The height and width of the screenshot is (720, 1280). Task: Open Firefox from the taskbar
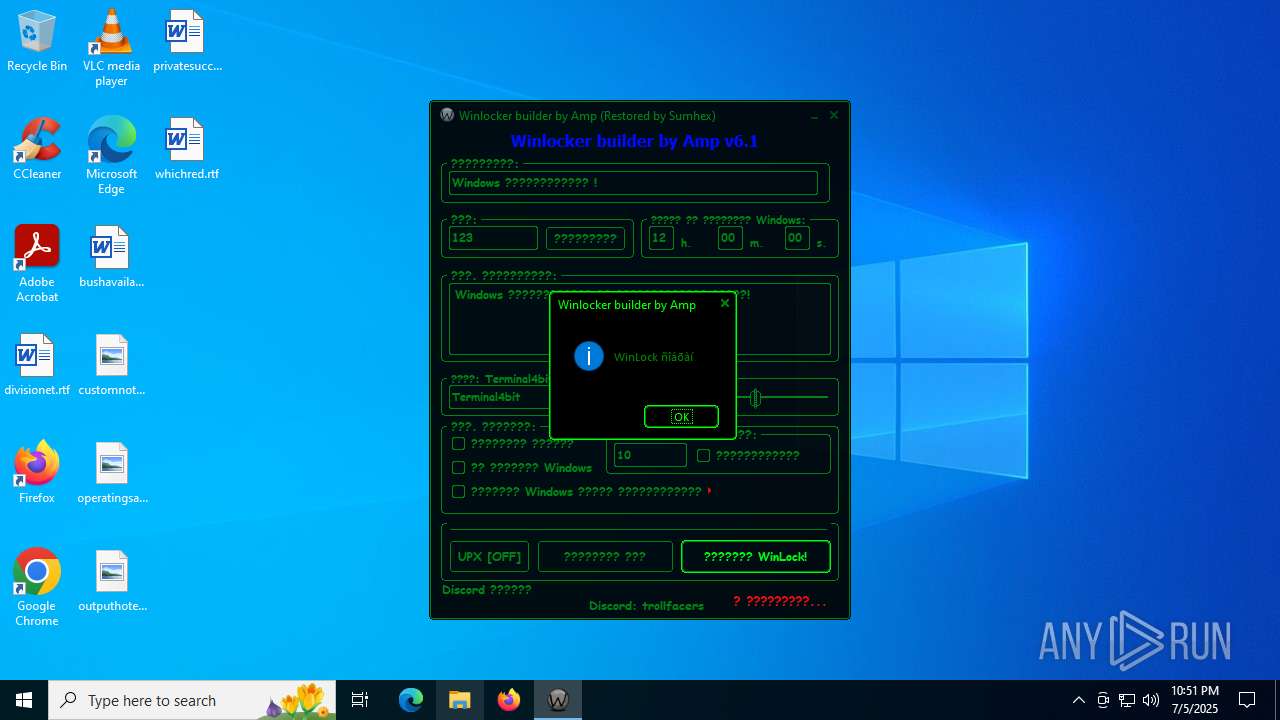click(509, 700)
